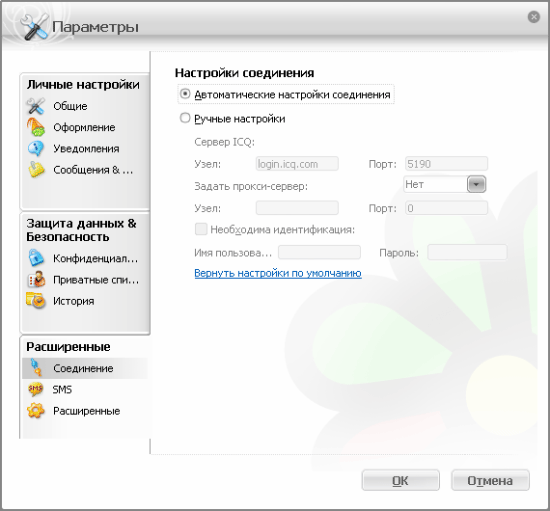Click Вернуть настройки по умолчанию link
The width and height of the screenshot is (550, 511).
[x=278, y=273]
